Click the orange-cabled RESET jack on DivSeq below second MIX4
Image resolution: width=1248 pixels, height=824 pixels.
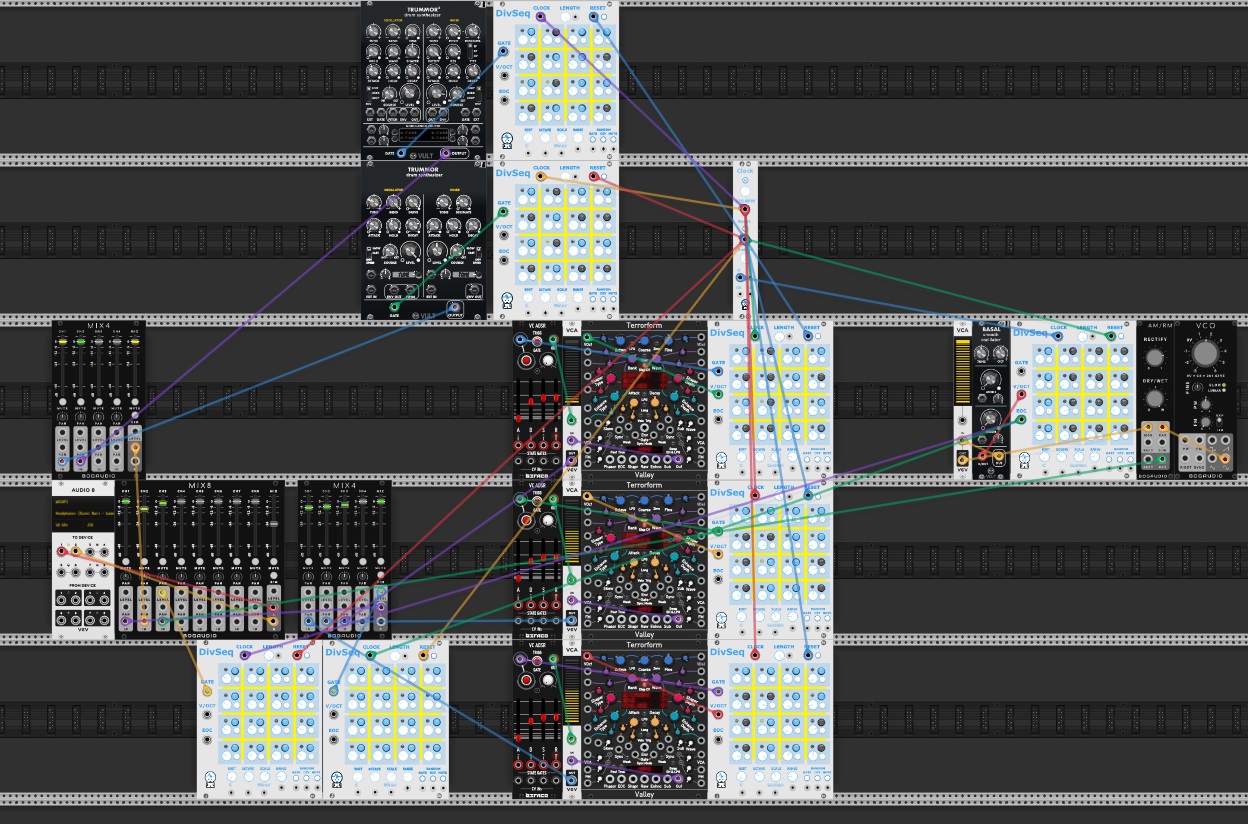click(x=423, y=655)
